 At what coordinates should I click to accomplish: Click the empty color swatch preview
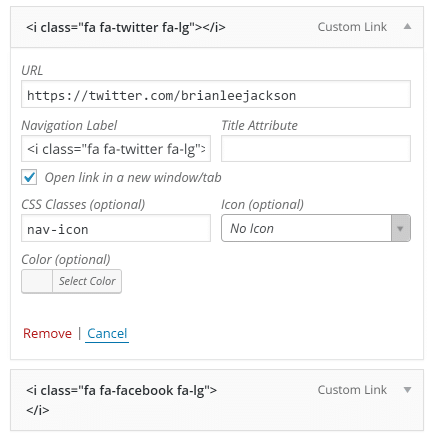(x=37, y=281)
